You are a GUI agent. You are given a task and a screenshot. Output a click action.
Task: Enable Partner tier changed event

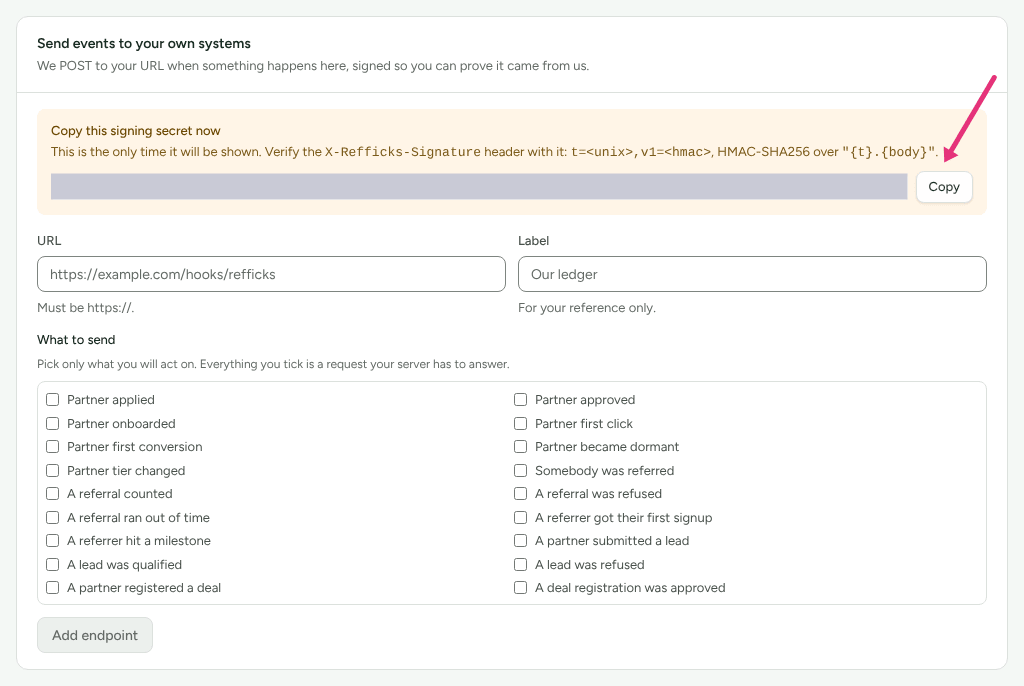[53, 470]
